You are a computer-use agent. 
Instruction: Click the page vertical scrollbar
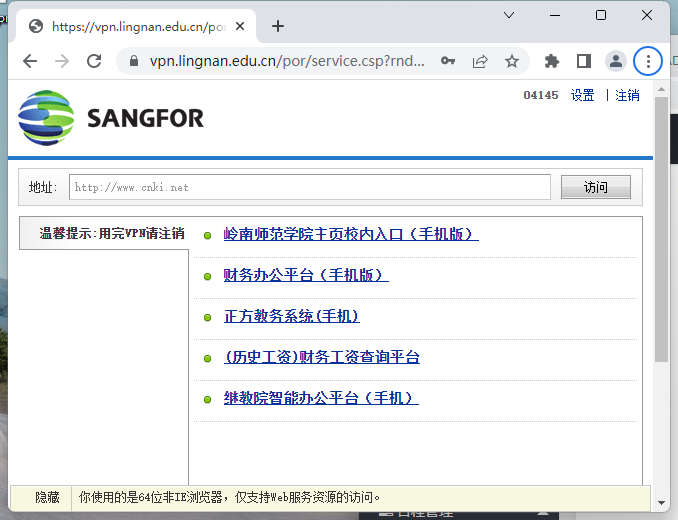(x=661, y=230)
